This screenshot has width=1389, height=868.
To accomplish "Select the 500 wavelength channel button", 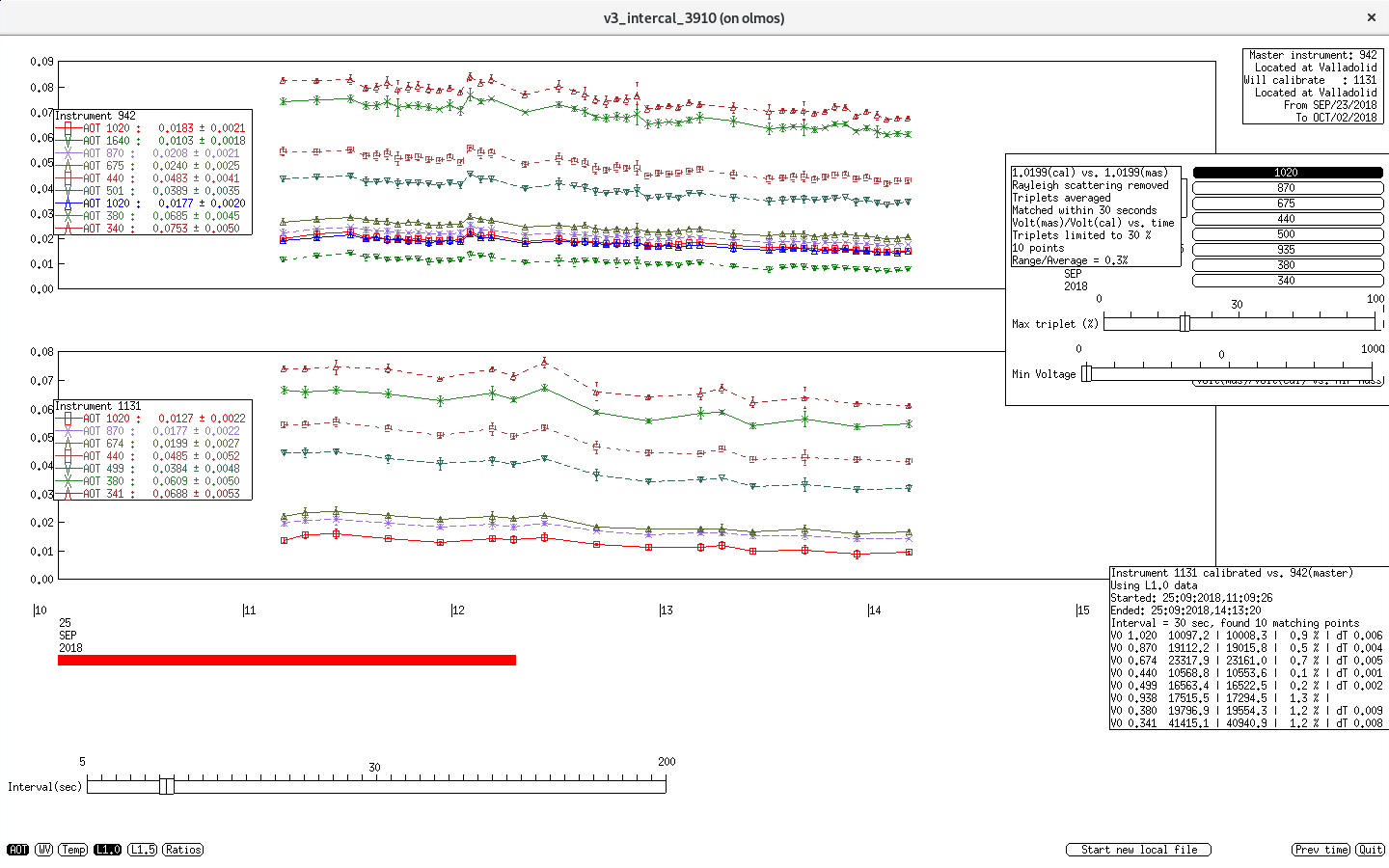I will pos(1288,234).
